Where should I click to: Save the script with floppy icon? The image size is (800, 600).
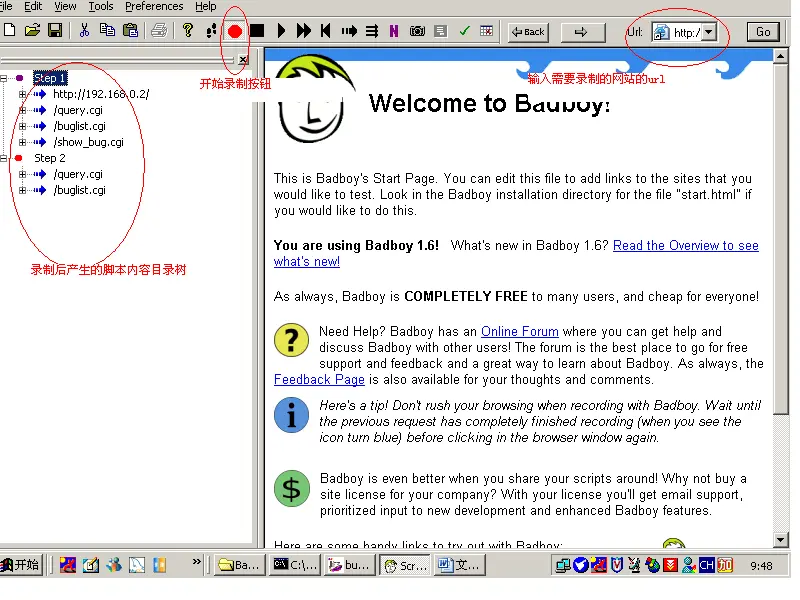pyautogui.click(x=55, y=31)
